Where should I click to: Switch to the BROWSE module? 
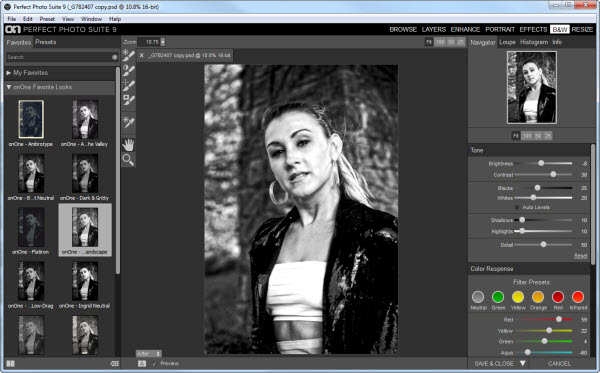403,29
